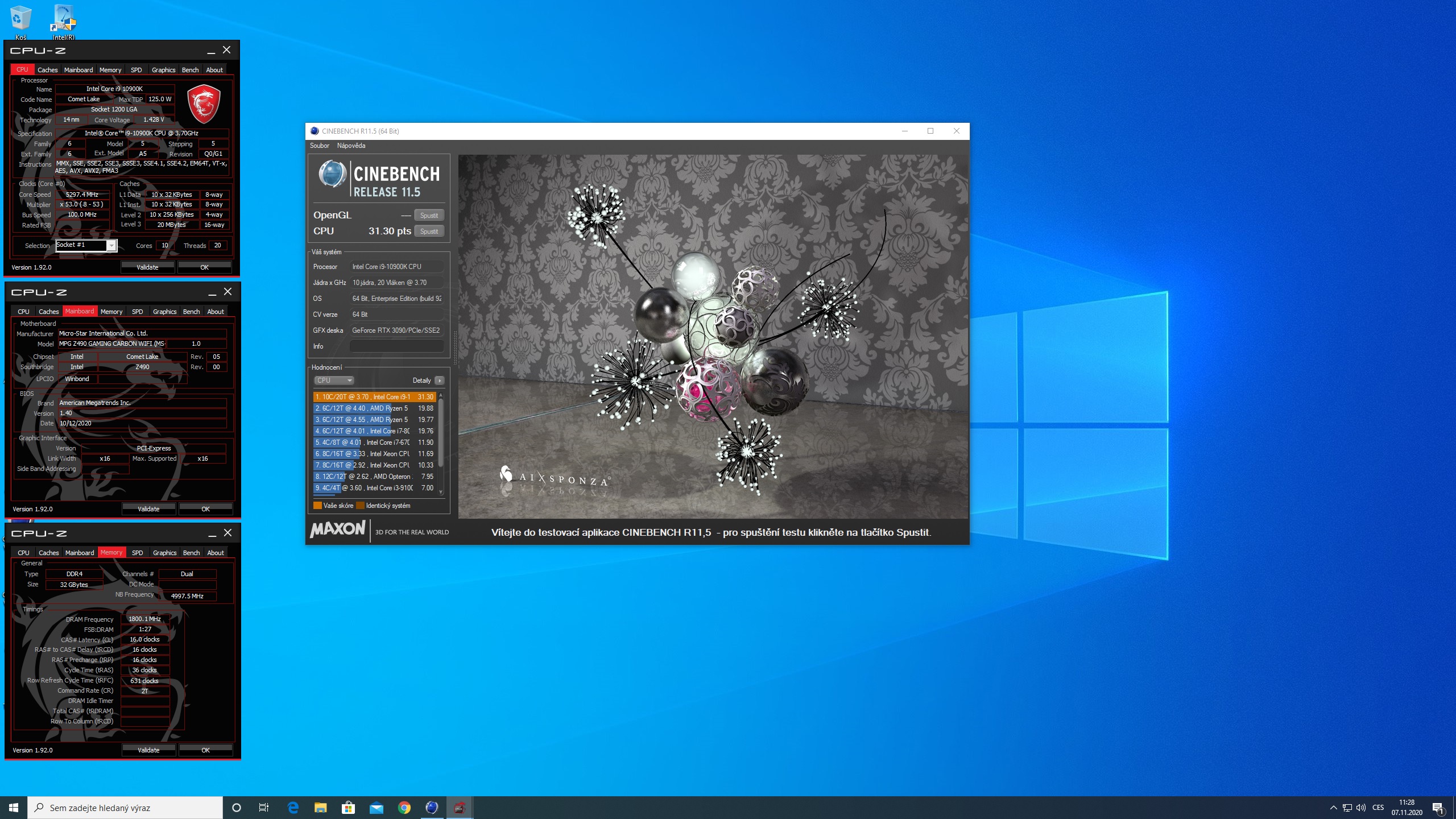Click Validate in top CPU-Z window

pyautogui.click(x=148, y=267)
